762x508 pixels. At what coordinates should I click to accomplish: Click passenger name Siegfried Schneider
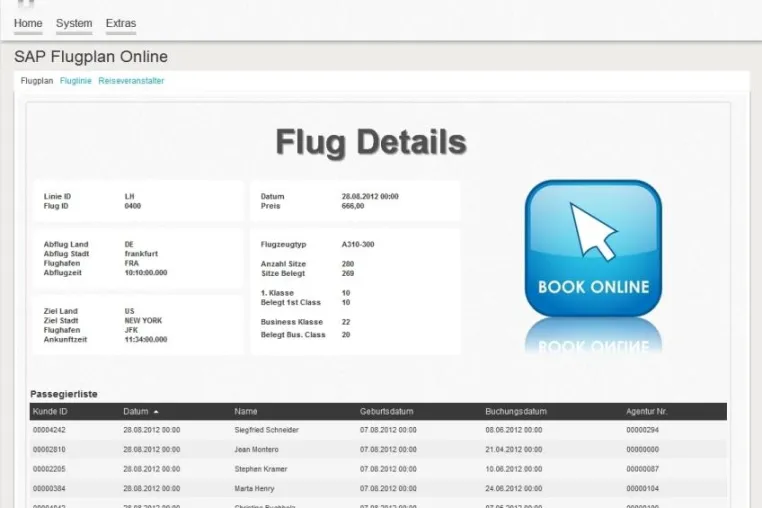tap(267, 430)
